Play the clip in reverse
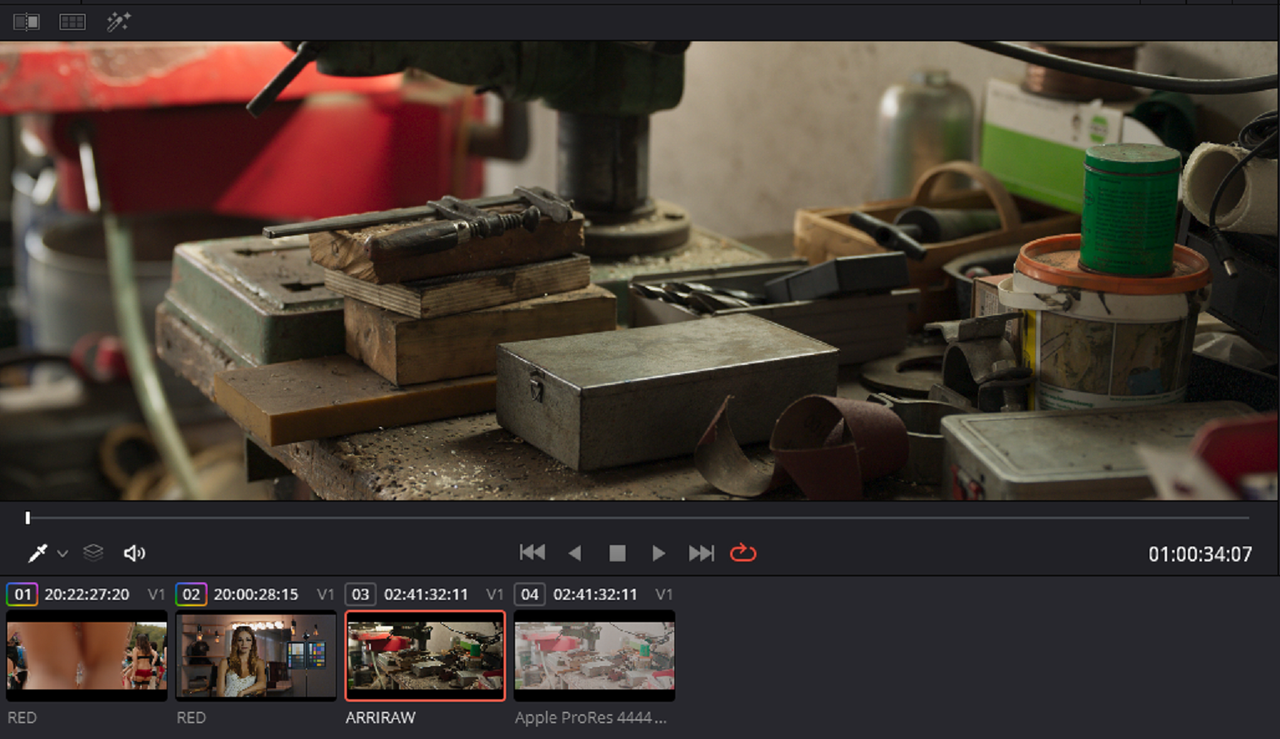 coord(575,553)
